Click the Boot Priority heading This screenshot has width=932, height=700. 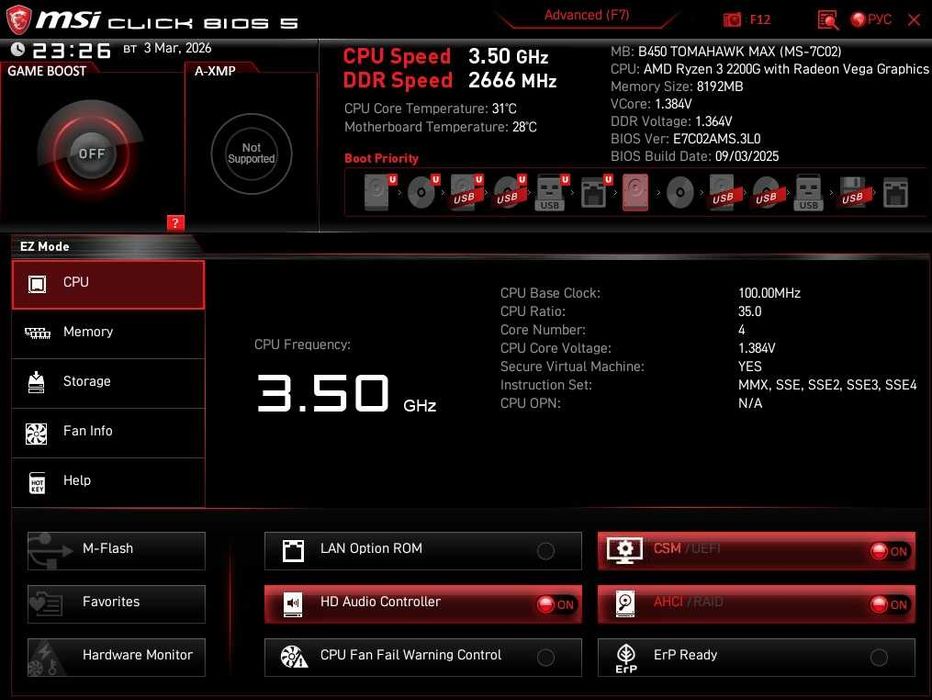coord(381,158)
